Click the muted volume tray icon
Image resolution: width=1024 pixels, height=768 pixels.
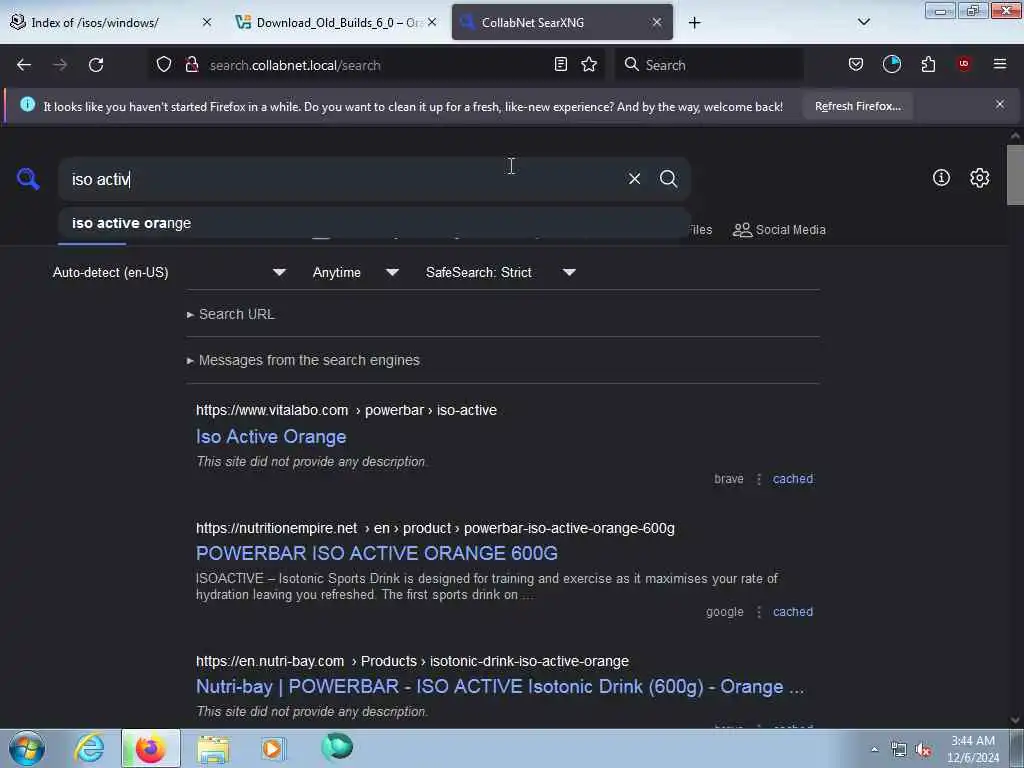[923, 750]
